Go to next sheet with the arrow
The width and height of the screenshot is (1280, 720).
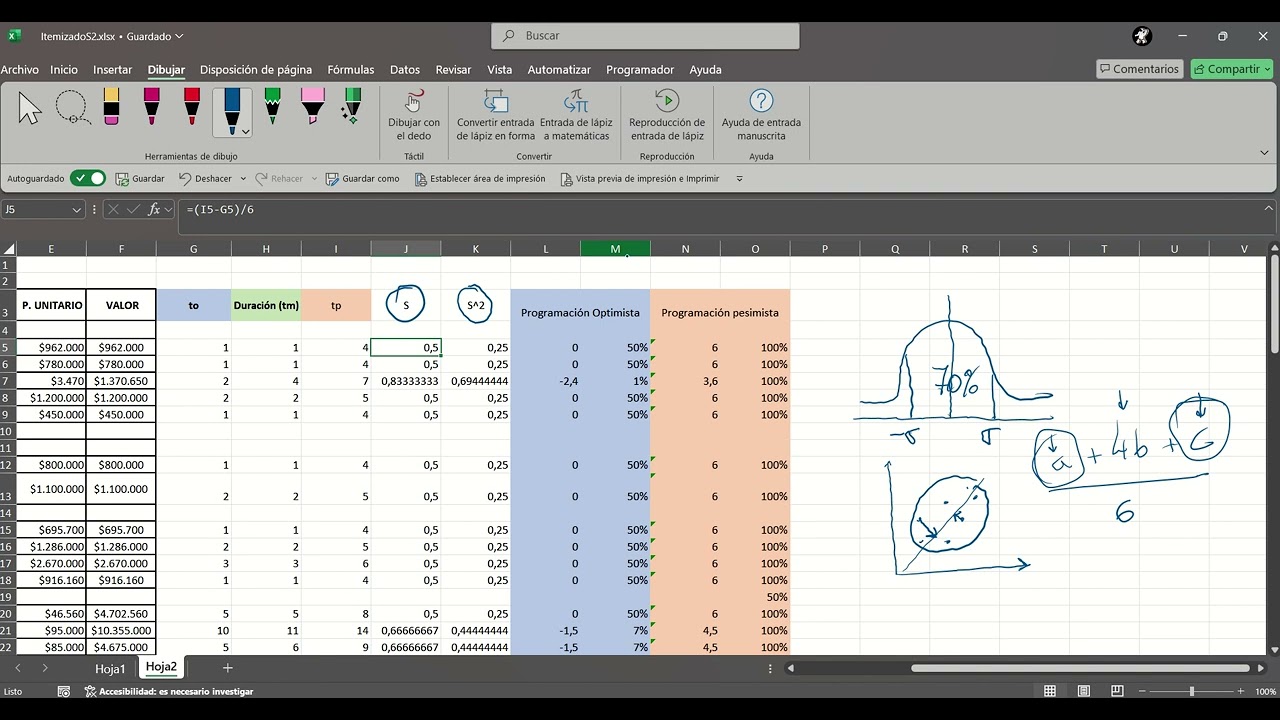click(x=45, y=667)
